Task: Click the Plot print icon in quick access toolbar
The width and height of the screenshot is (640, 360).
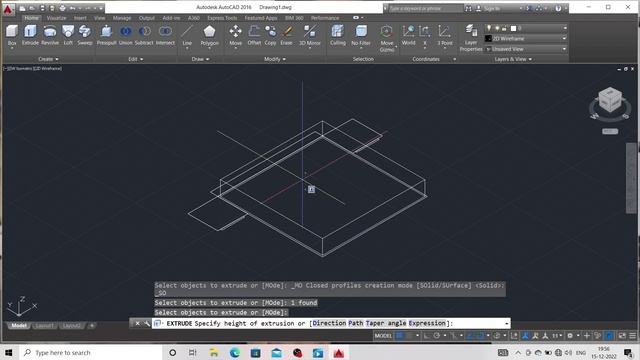Action: click(x=62, y=8)
